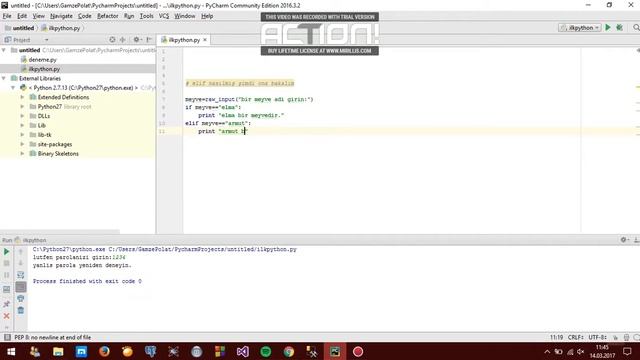This screenshot has width=640, height=360.
Task: Select the lib-tk folder
Action: (x=44, y=135)
